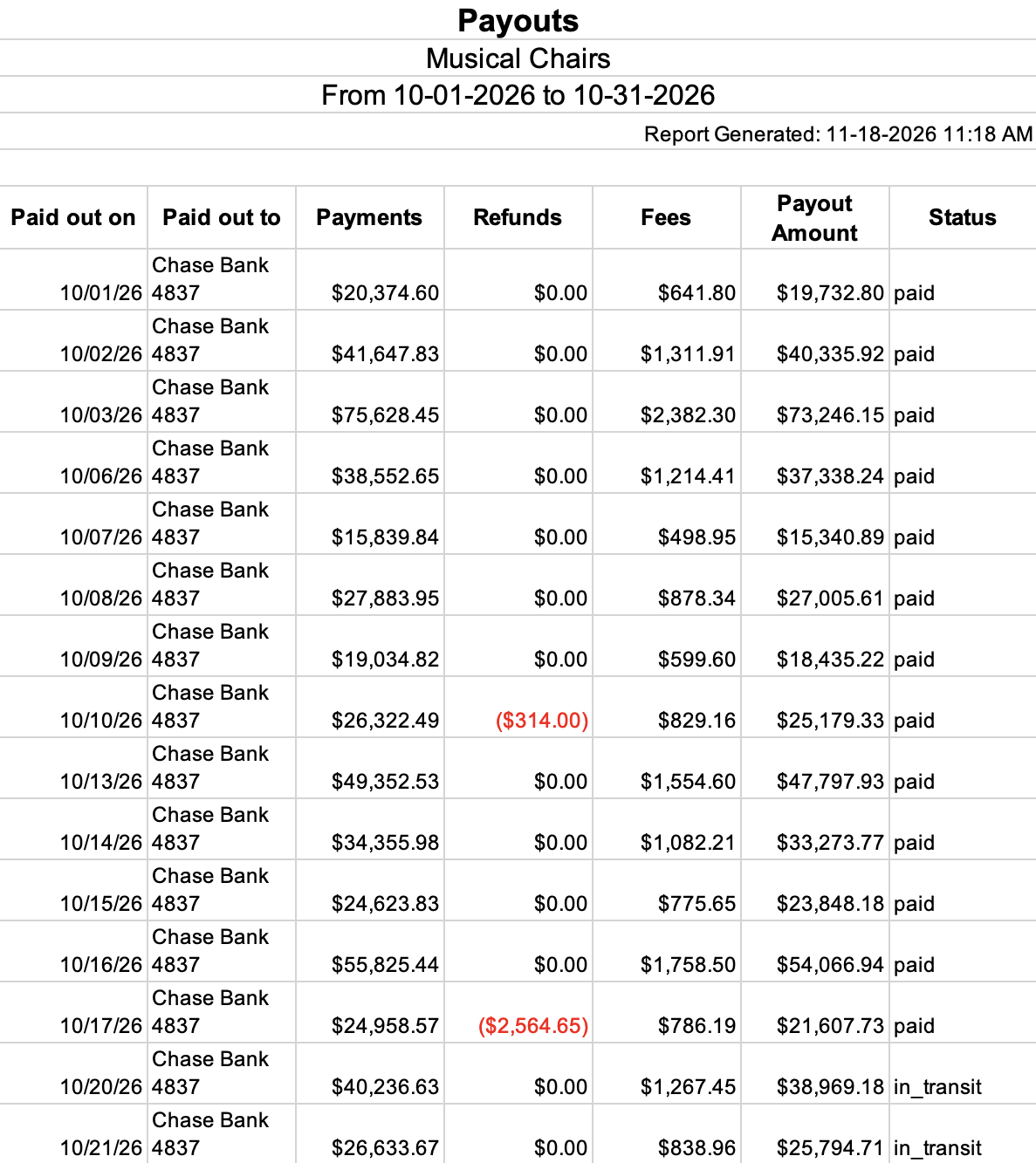This screenshot has width=1036, height=1163.
Task: Select the Paid out on column header
Action: tap(73, 217)
